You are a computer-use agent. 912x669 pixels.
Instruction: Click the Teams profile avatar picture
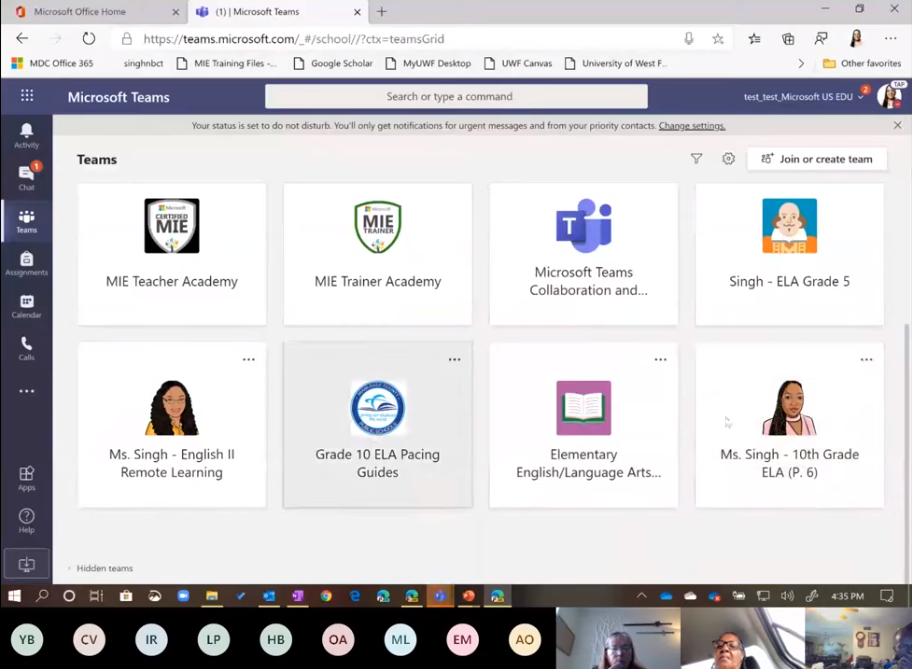click(889, 96)
